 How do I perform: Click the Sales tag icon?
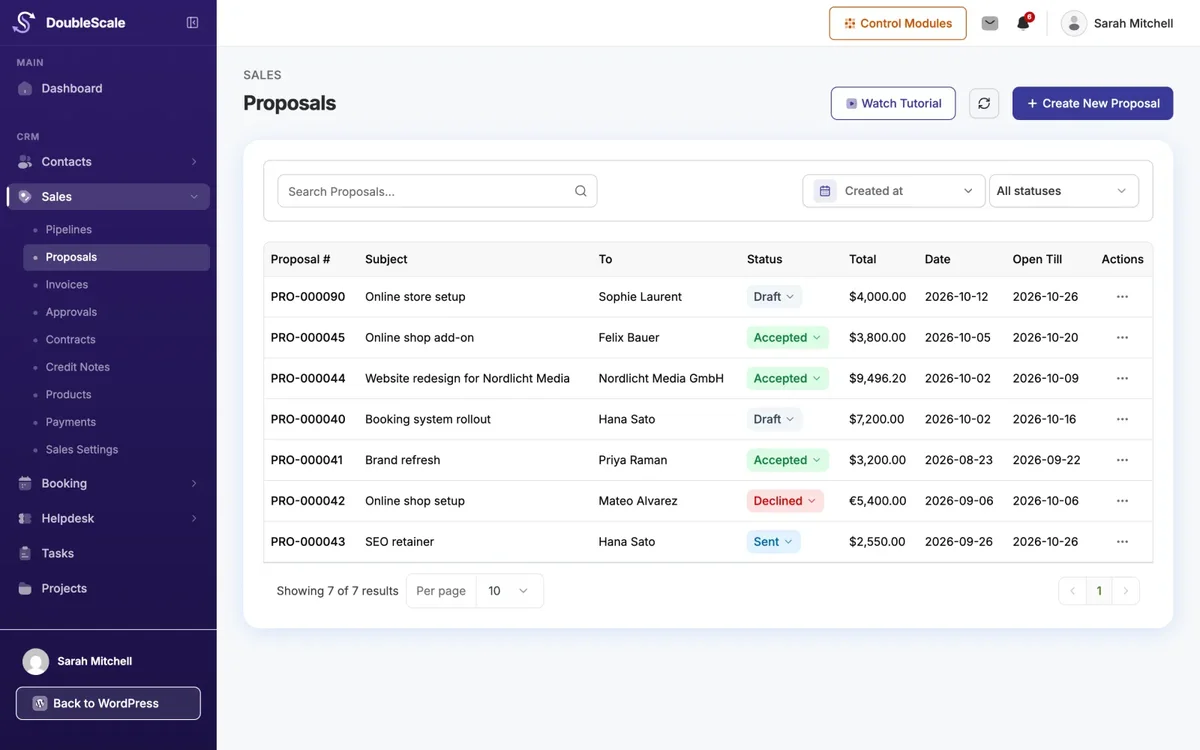[x=25, y=197]
